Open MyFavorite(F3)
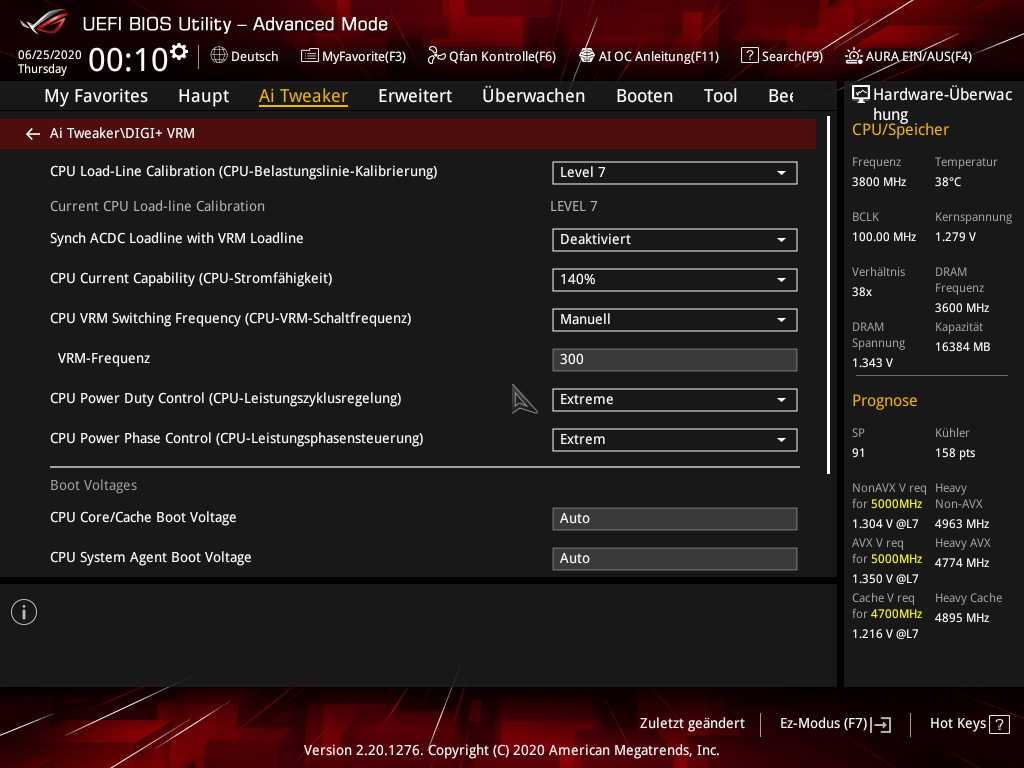The image size is (1024, 768). [353, 56]
